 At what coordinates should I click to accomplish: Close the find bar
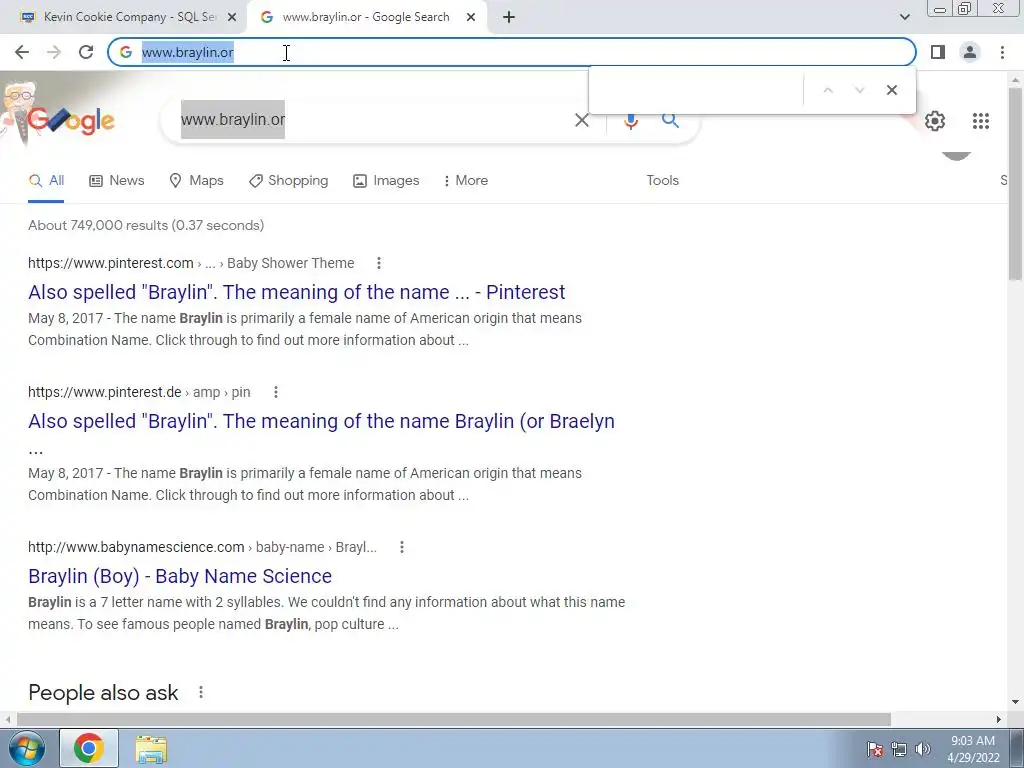tap(891, 90)
